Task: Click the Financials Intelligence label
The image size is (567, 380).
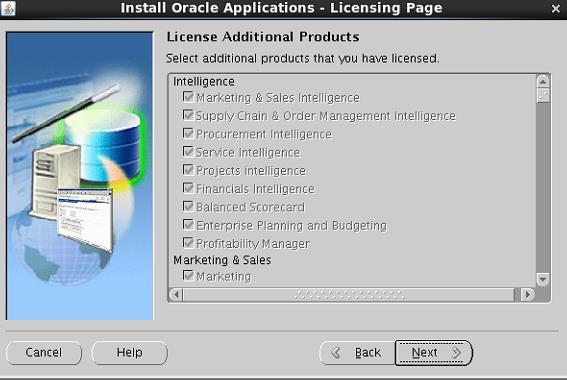Action: pos(255,189)
